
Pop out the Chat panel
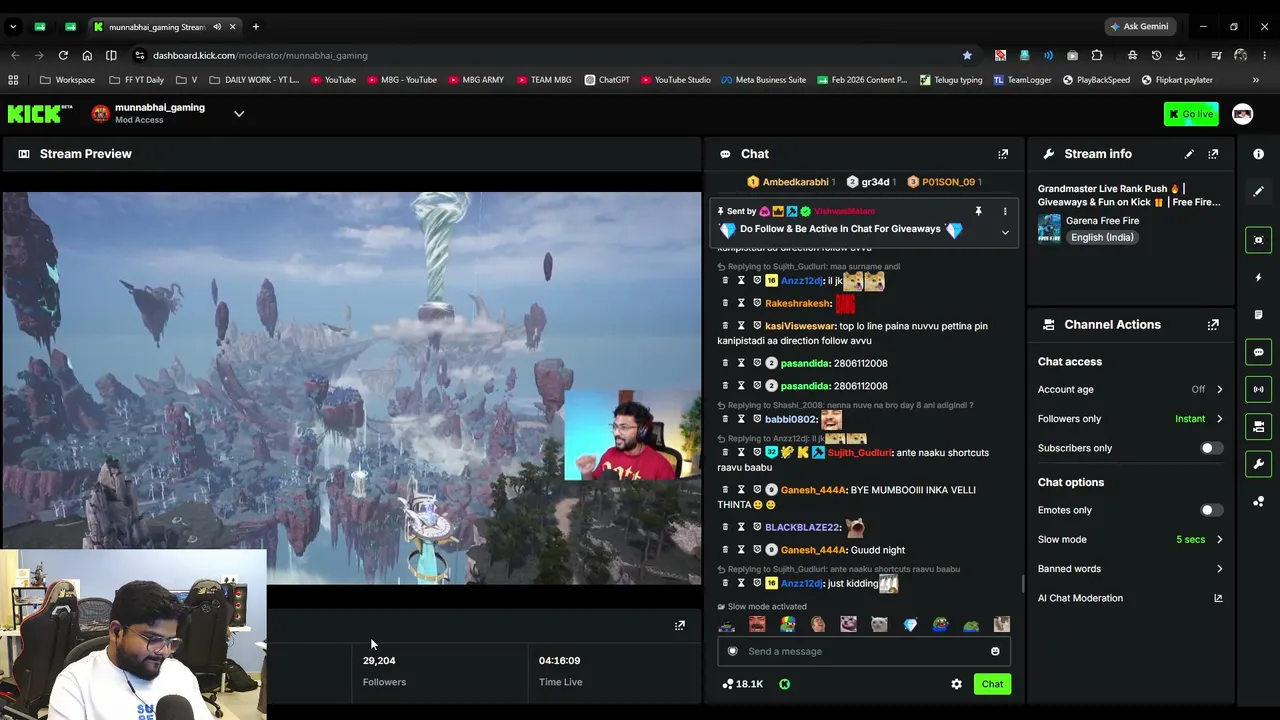tap(1003, 154)
